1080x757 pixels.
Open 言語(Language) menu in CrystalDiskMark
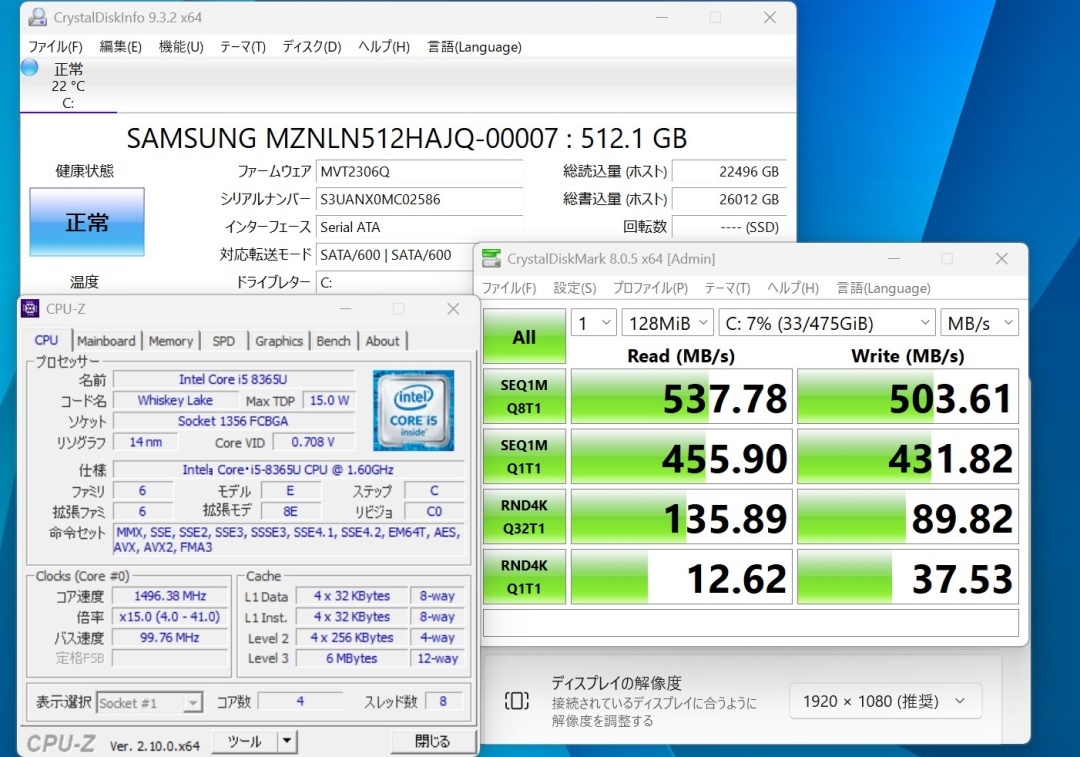(884, 288)
